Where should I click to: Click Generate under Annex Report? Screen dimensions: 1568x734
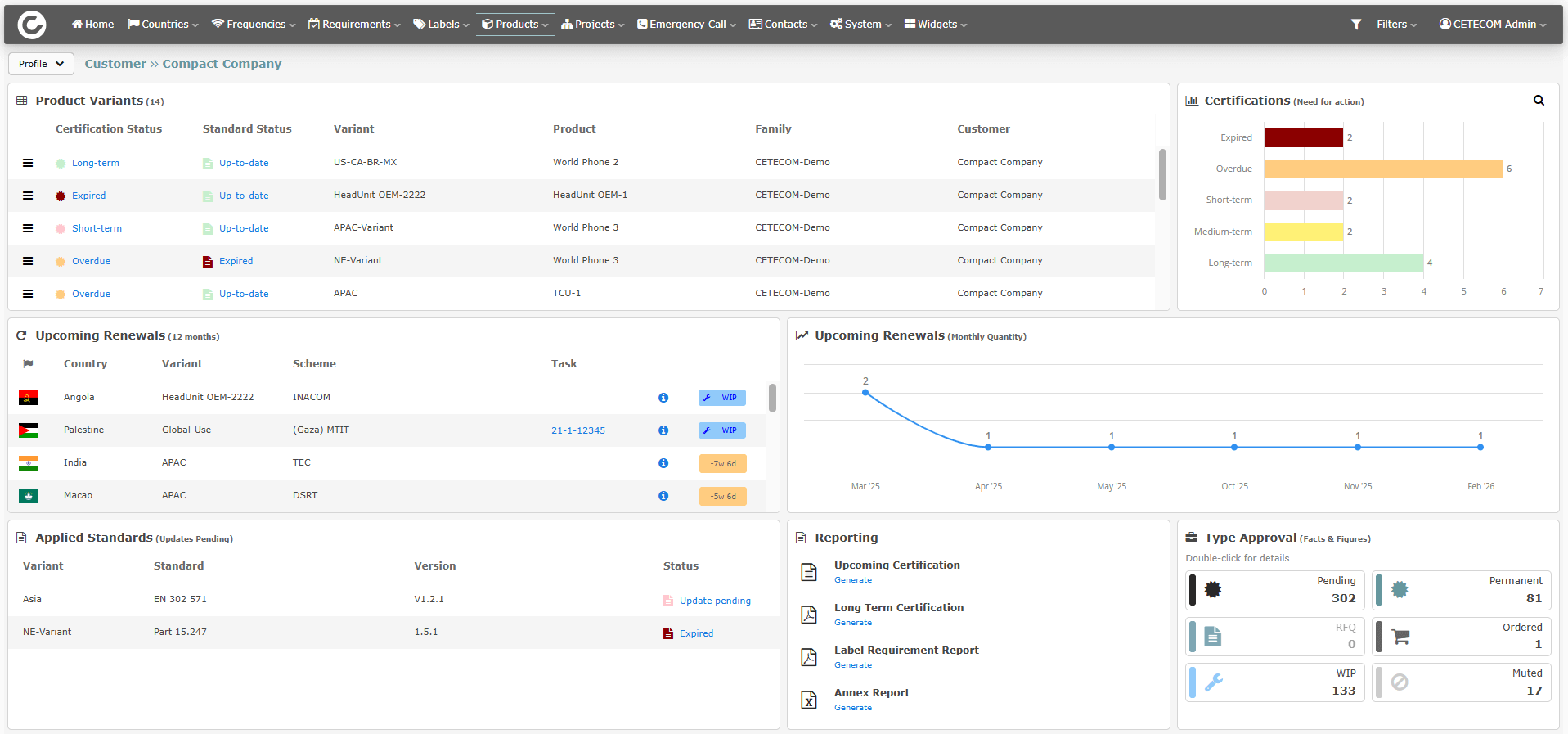(x=853, y=708)
